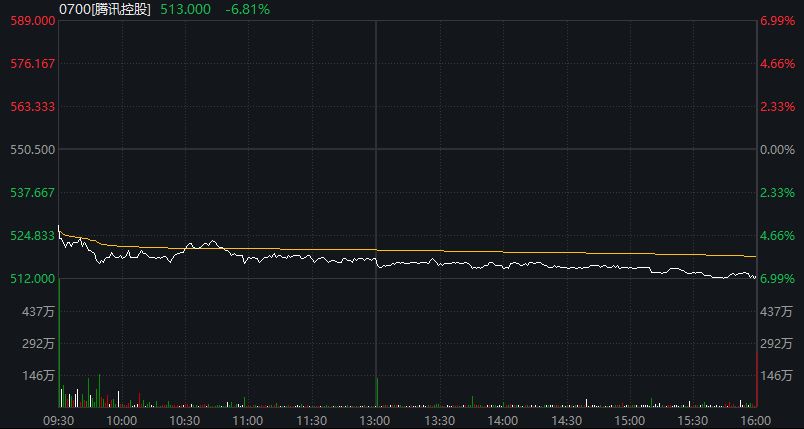The image size is (804, 429).
Task: Click the red 6.99% top right label
Action: (777, 21)
